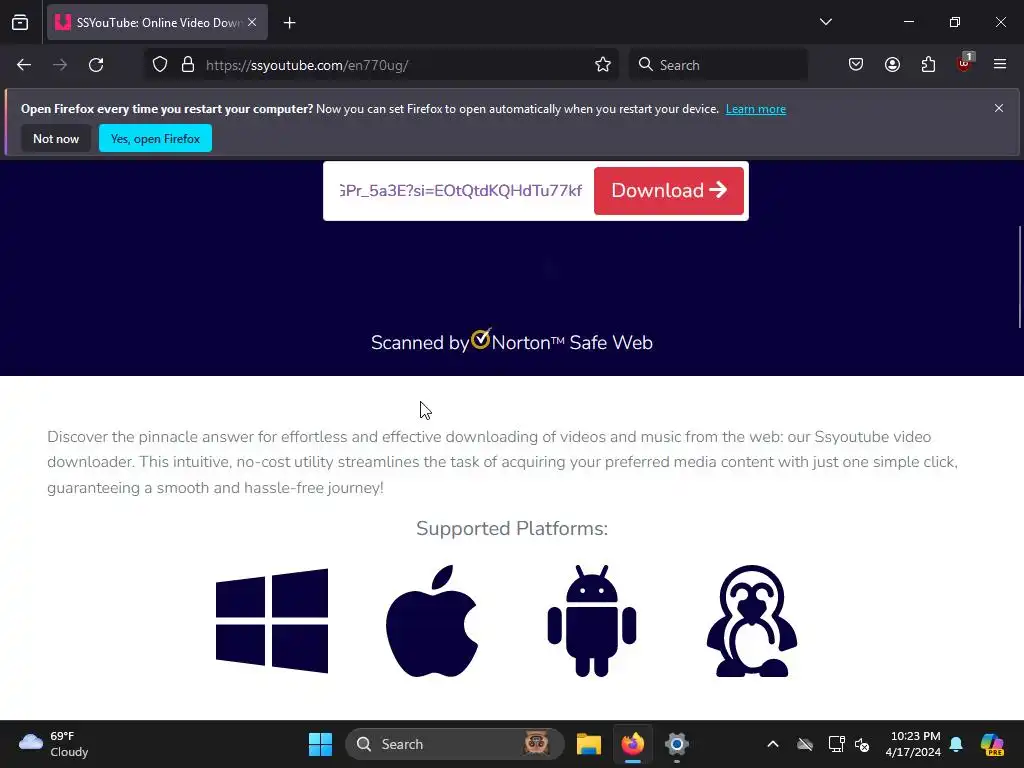Open the Copilot preview icon
This screenshot has width=1024, height=768.
click(x=992, y=744)
